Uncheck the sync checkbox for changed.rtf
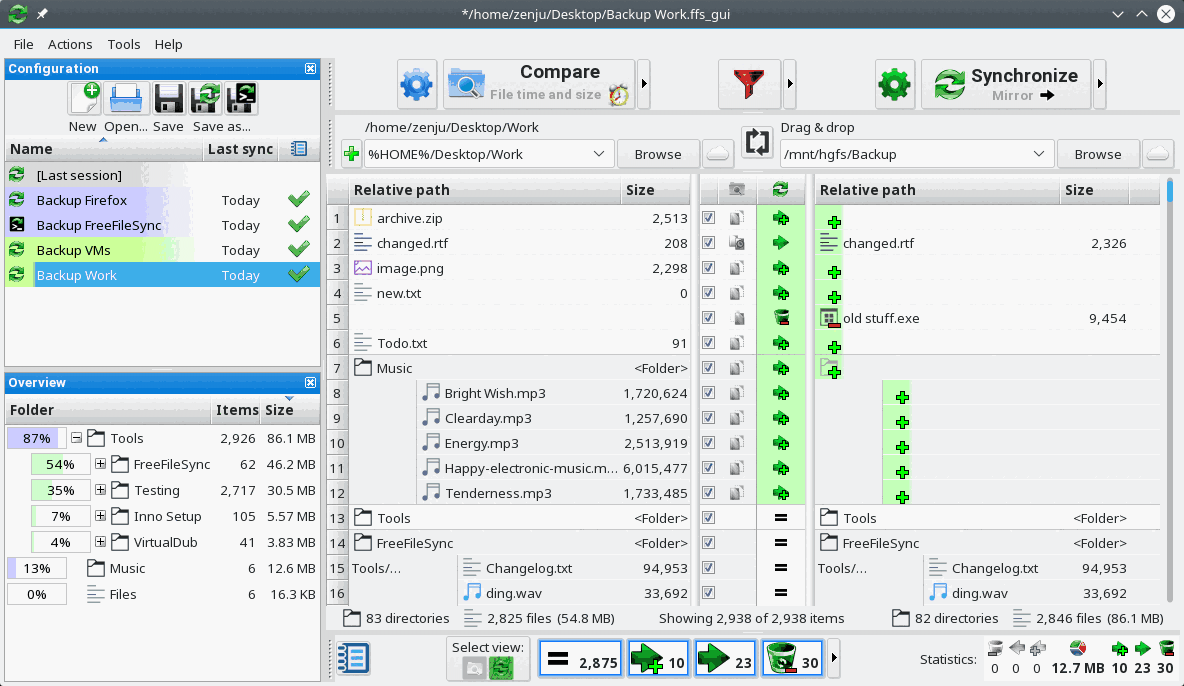1184x686 pixels. 708,242
